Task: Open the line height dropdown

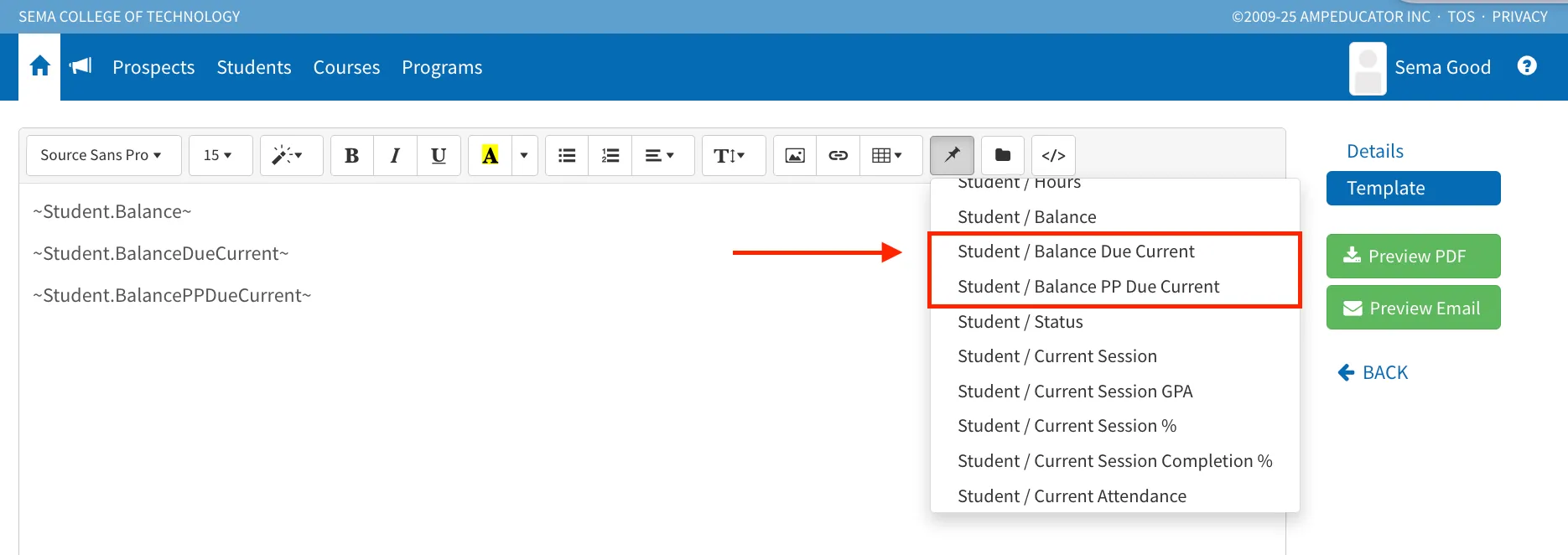Action: tap(734, 155)
